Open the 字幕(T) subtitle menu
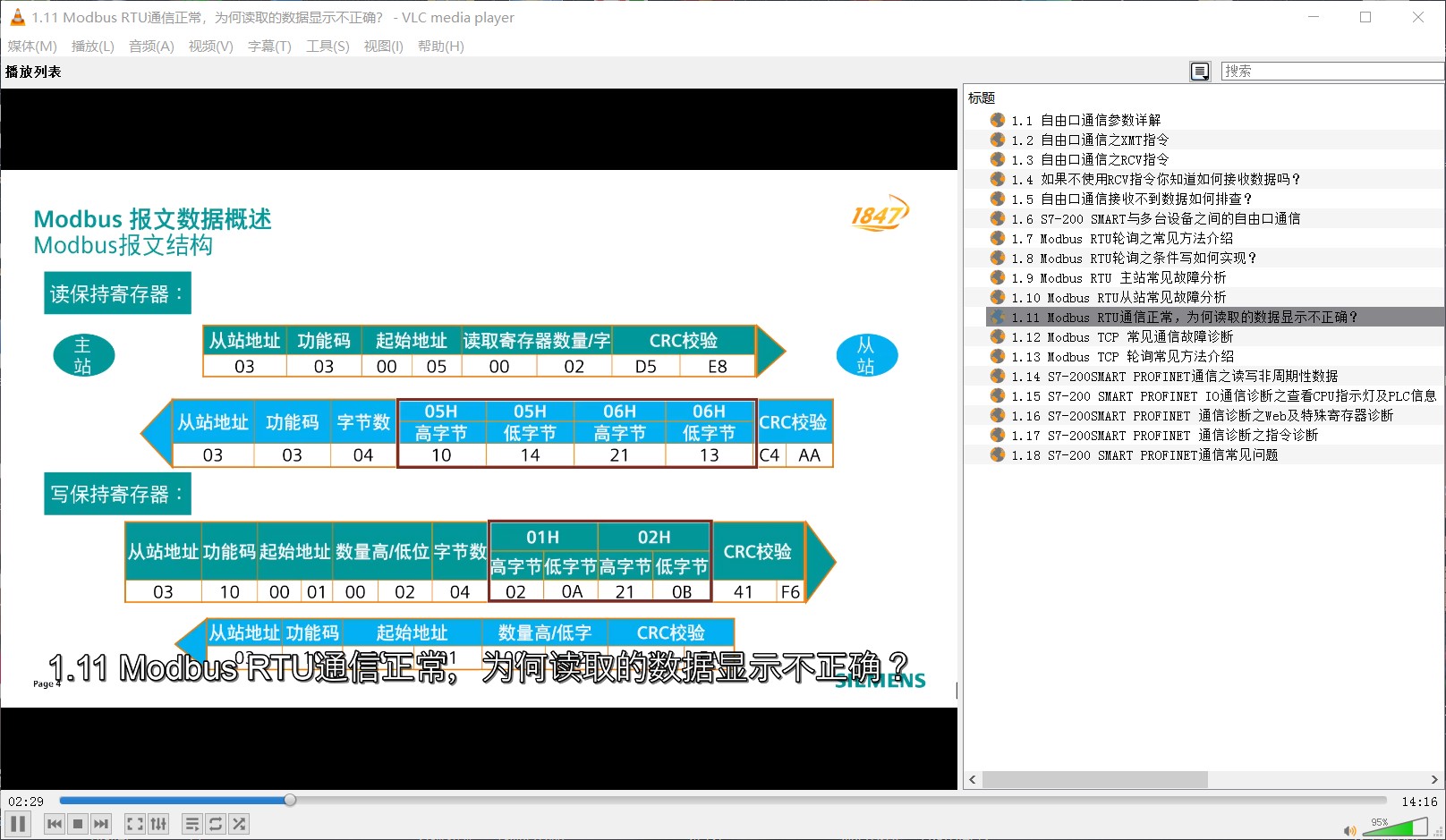 click(x=269, y=46)
